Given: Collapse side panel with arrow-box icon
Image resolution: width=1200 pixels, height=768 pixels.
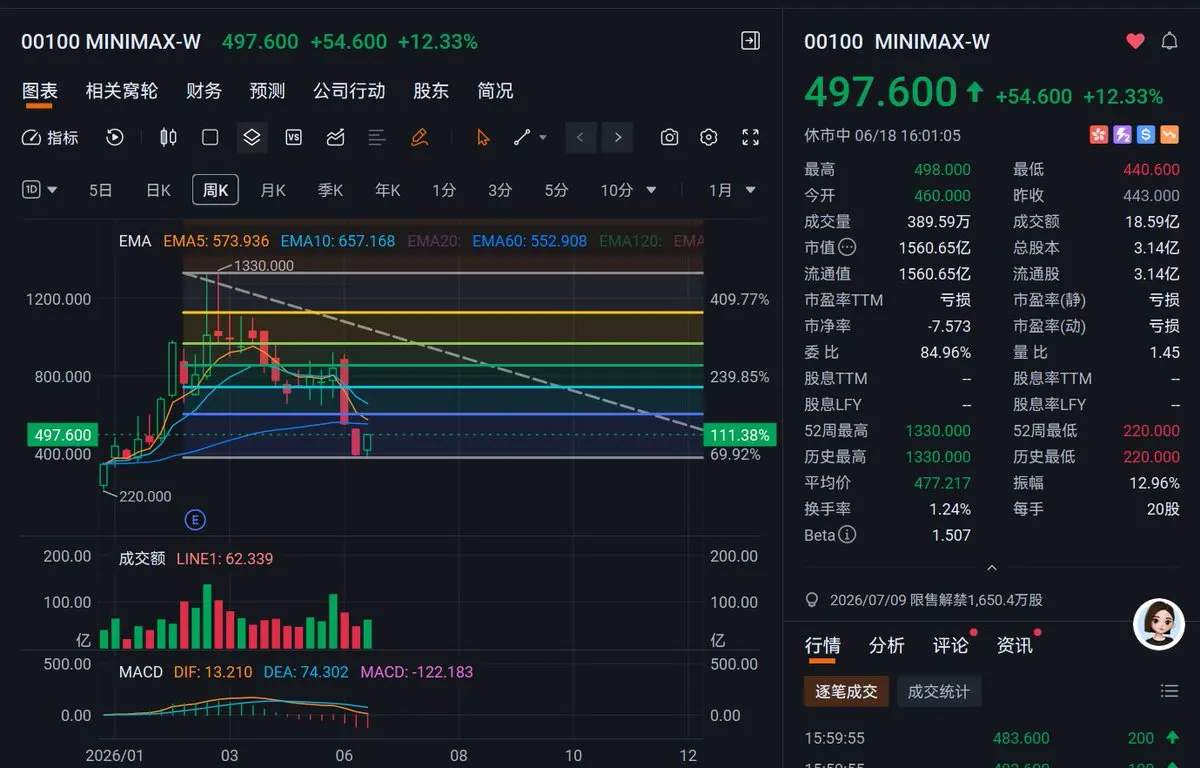Looking at the screenshot, I should tap(750, 41).
